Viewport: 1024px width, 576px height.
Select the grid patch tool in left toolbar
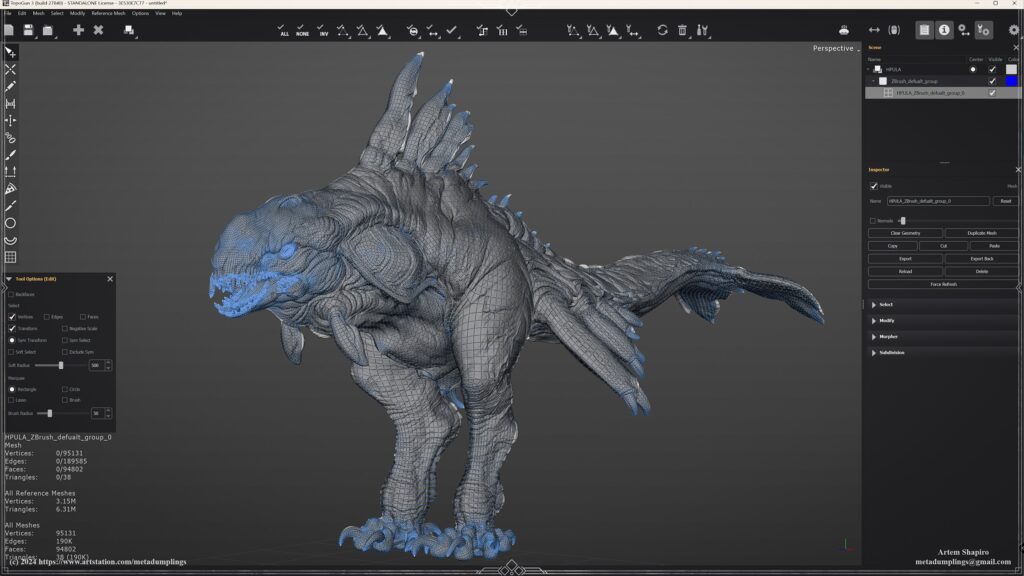pos(10,257)
